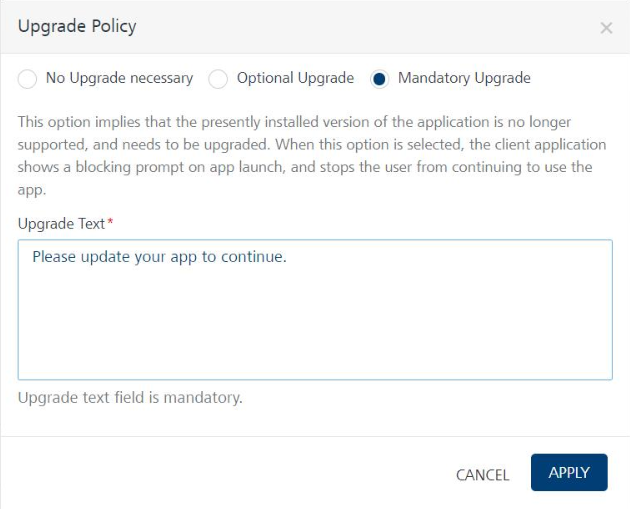
Task: Select the Mandatory Upgrade radio button
Action: point(380,79)
